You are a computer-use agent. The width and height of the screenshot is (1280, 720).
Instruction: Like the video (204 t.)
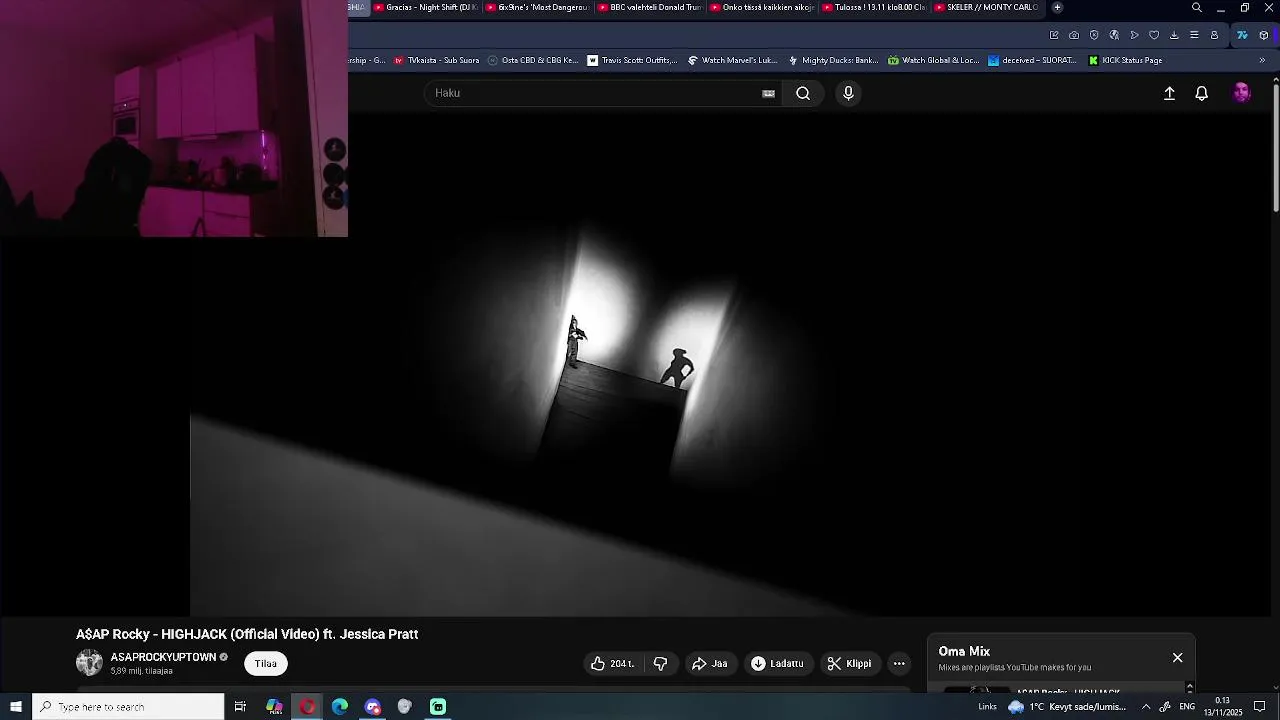[612, 663]
